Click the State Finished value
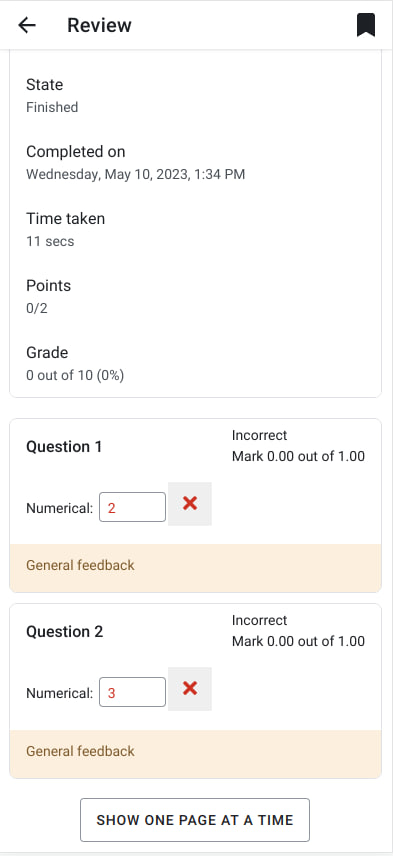The height and width of the screenshot is (856, 393). 52,107
